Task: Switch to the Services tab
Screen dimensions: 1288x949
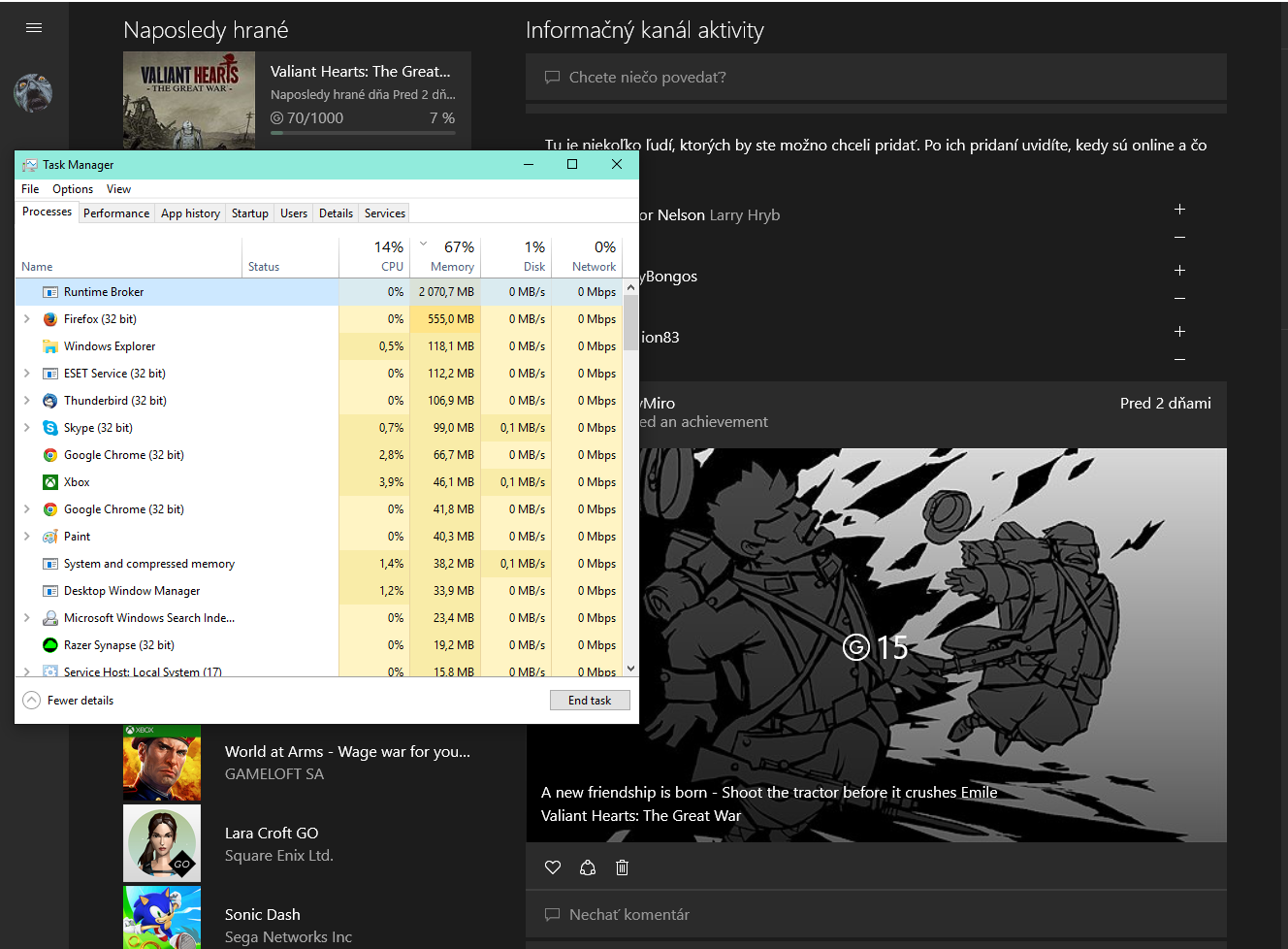Action: pyautogui.click(x=385, y=213)
